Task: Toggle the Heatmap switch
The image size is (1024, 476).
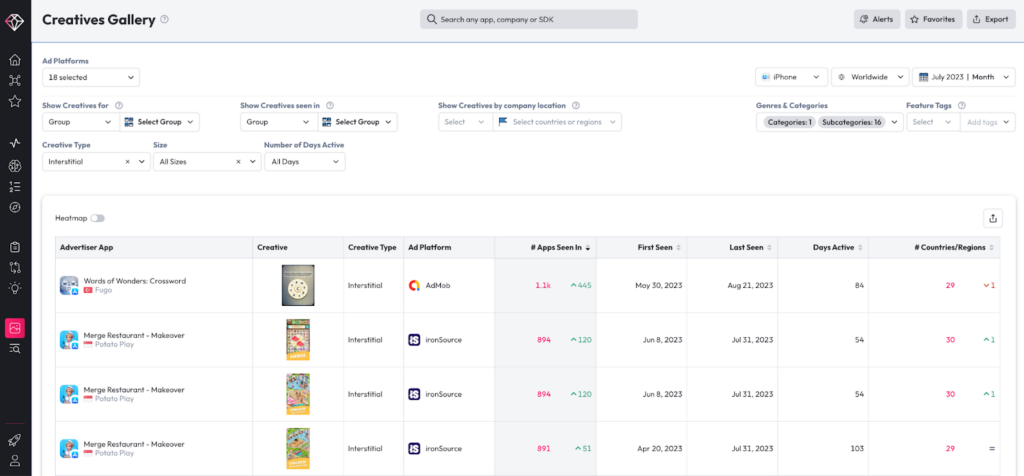Action: click(x=97, y=218)
